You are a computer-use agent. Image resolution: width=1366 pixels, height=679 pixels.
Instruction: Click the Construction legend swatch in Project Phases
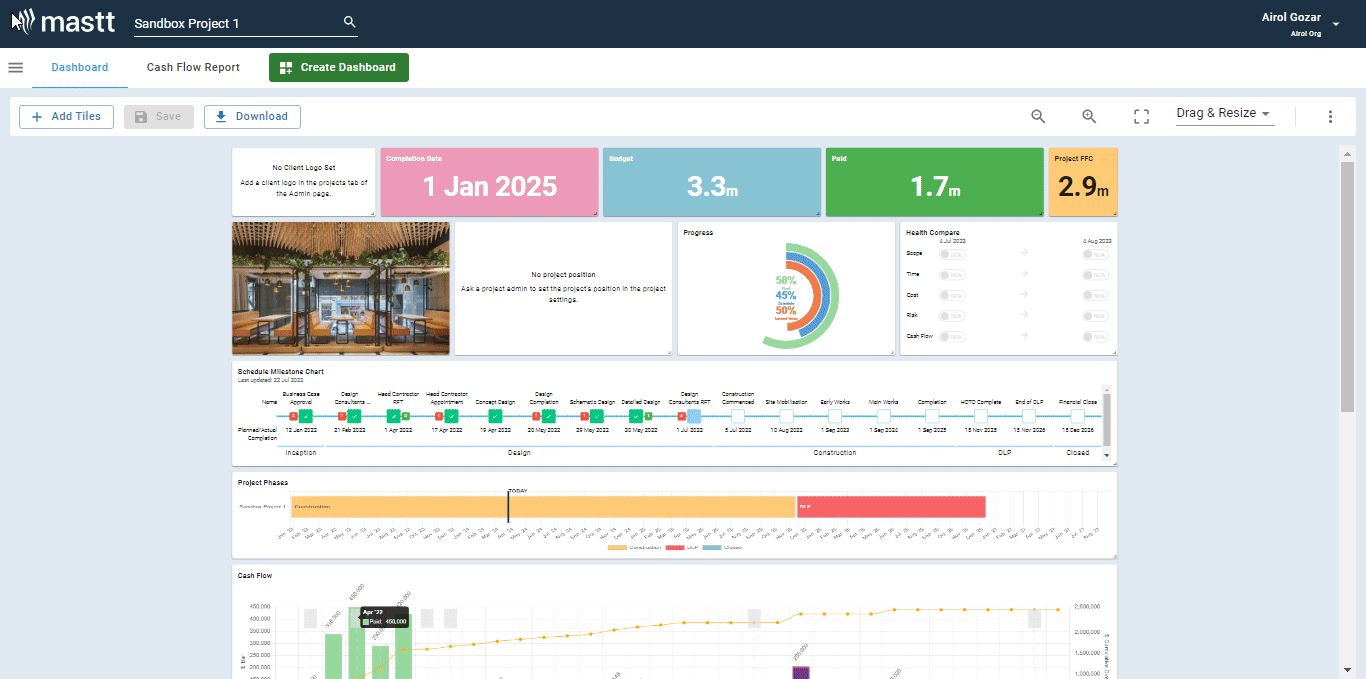pos(617,548)
